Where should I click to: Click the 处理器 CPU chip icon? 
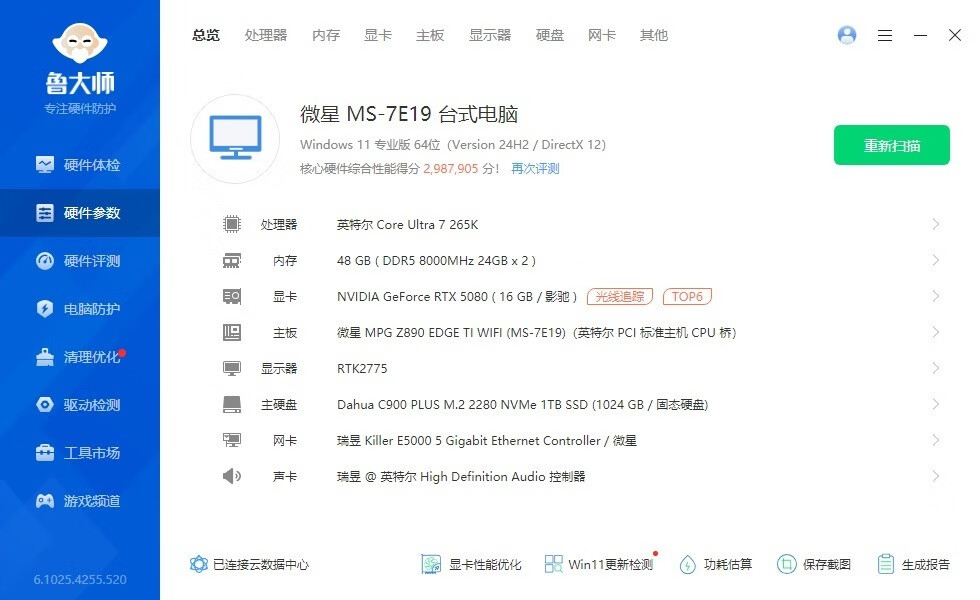(232, 224)
